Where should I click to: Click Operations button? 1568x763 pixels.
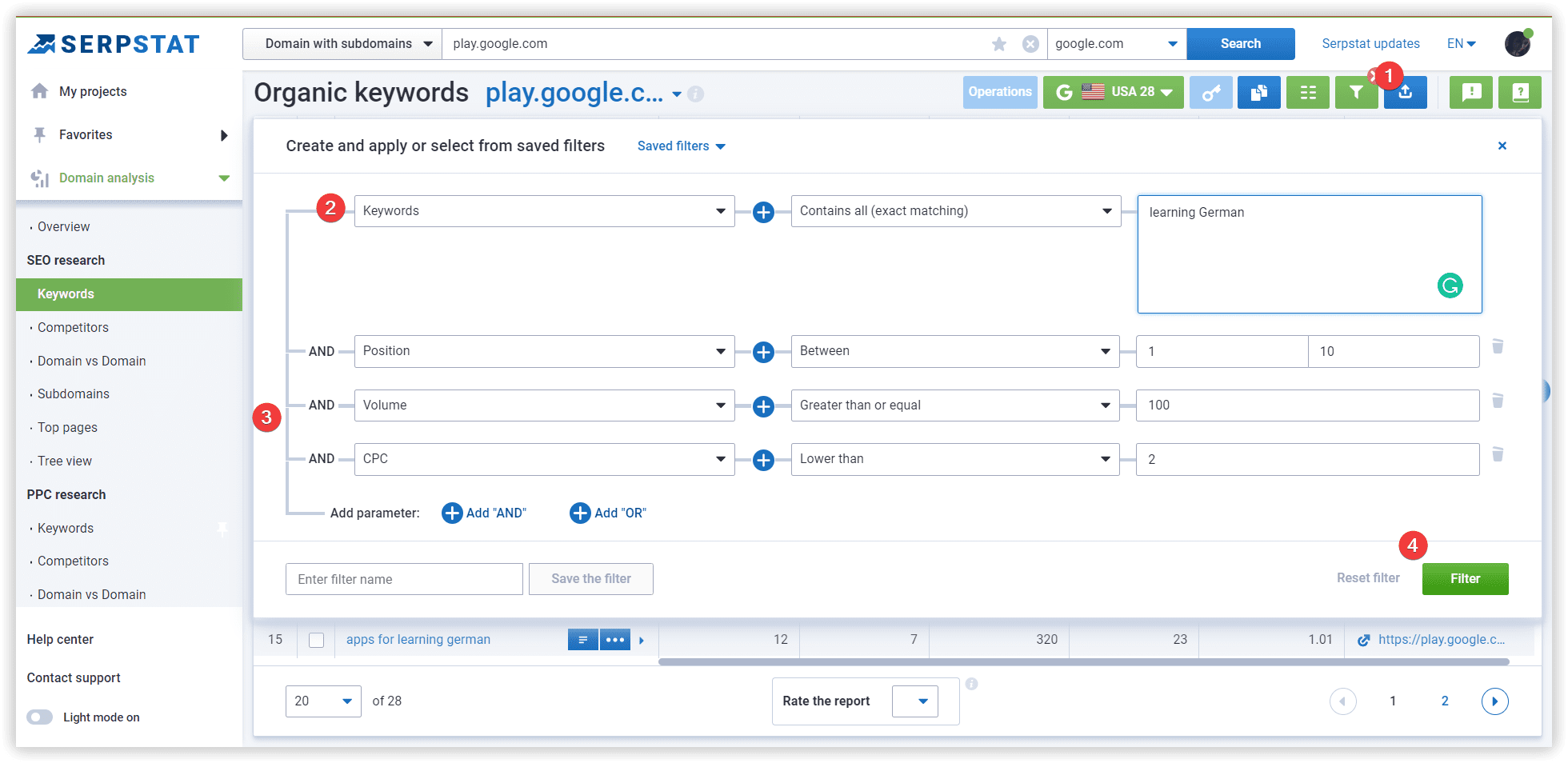(x=1000, y=92)
